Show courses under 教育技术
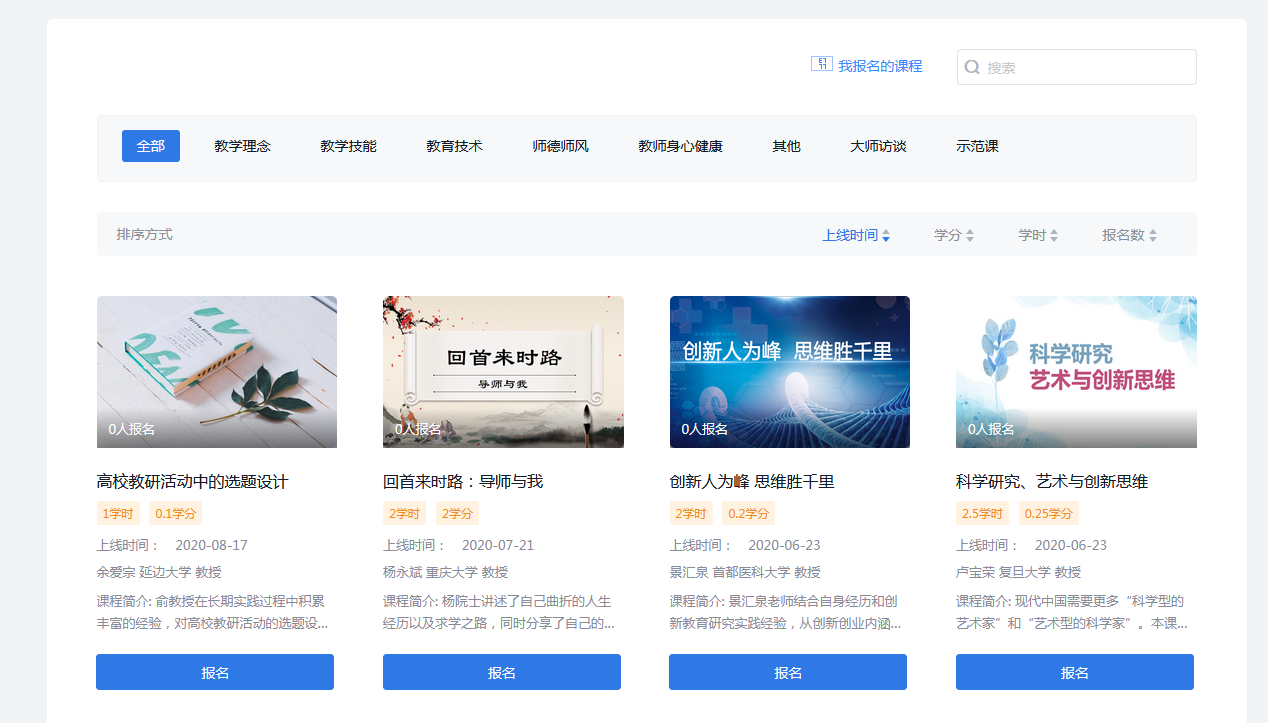The width and height of the screenshot is (1268, 723). pos(454,146)
